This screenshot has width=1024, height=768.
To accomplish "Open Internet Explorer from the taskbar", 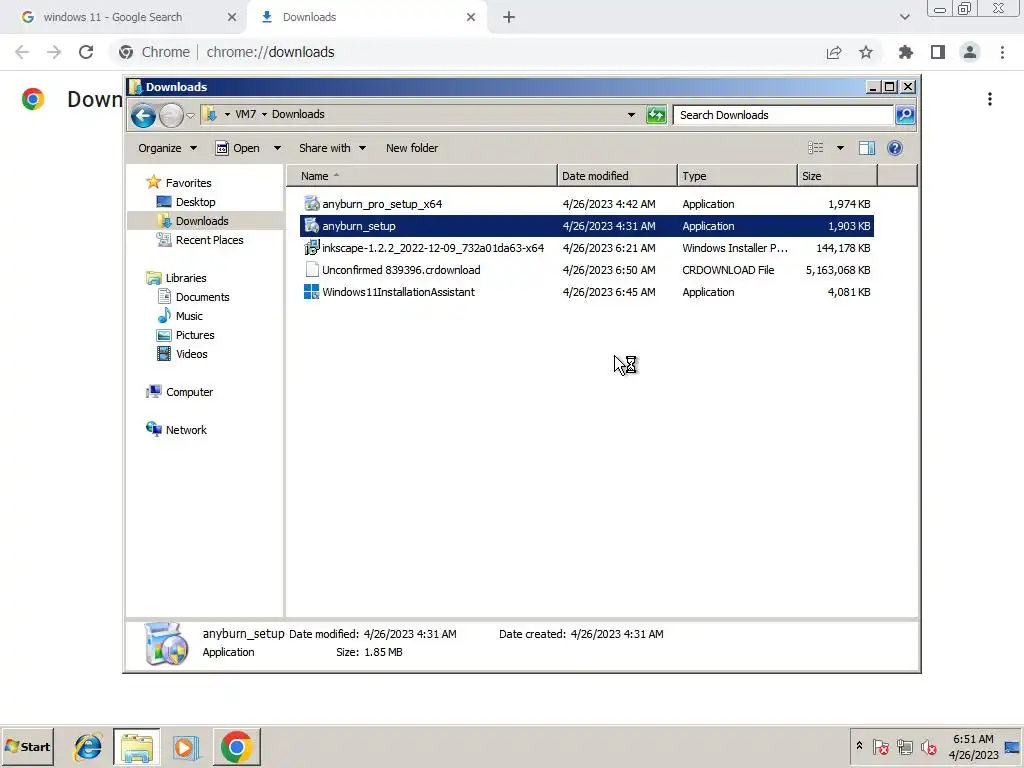I will point(88,747).
